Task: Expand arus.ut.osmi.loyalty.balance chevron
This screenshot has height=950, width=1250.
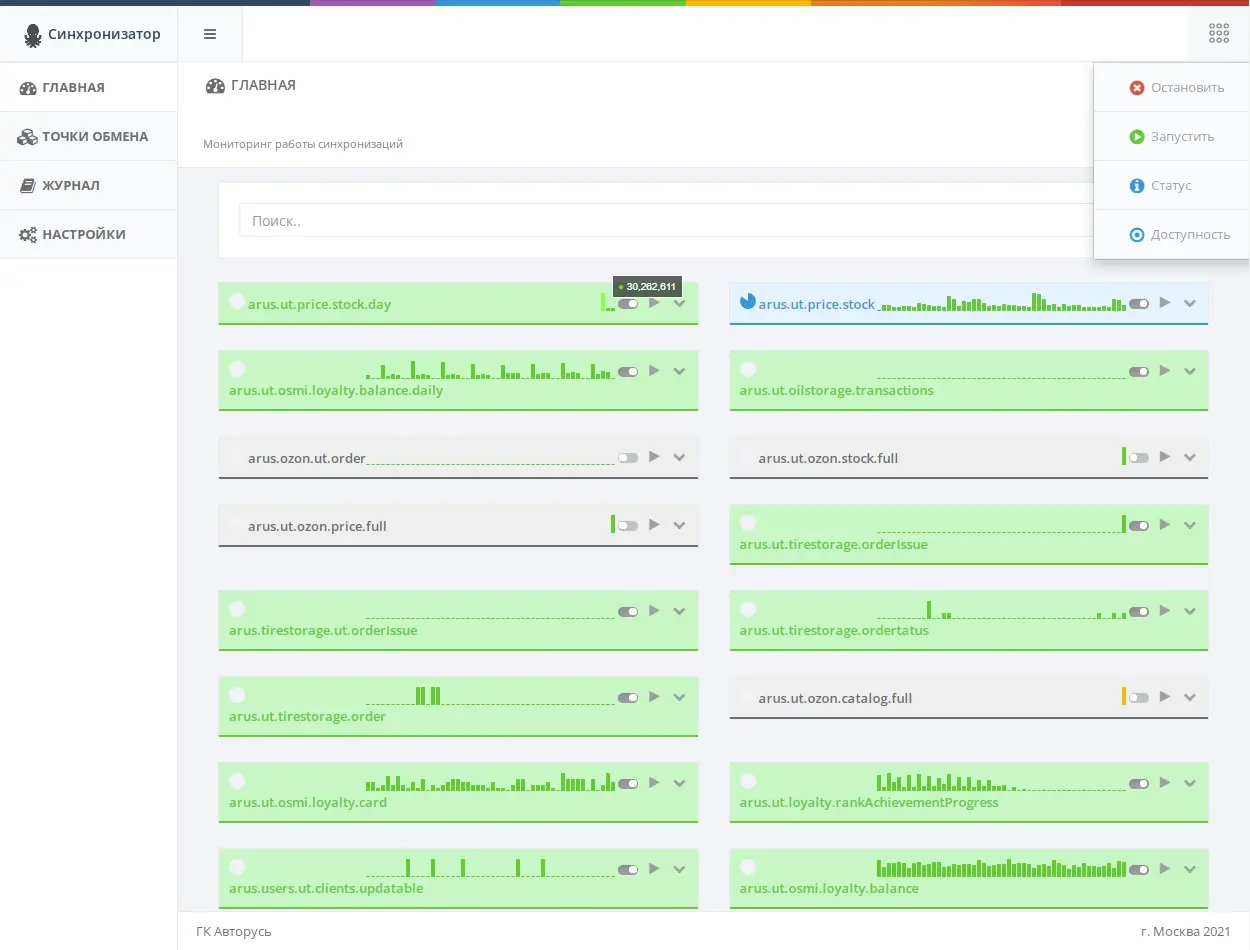Action: tap(1189, 869)
